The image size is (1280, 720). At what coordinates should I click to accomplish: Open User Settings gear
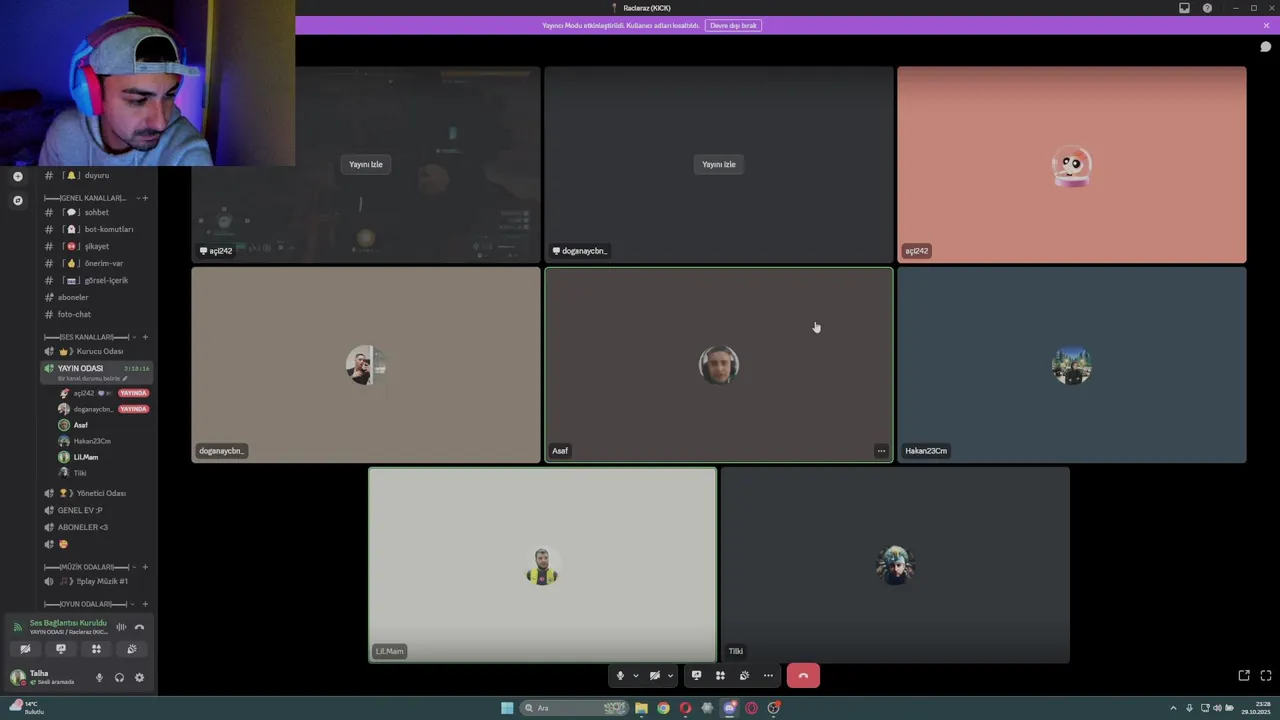click(139, 677)
